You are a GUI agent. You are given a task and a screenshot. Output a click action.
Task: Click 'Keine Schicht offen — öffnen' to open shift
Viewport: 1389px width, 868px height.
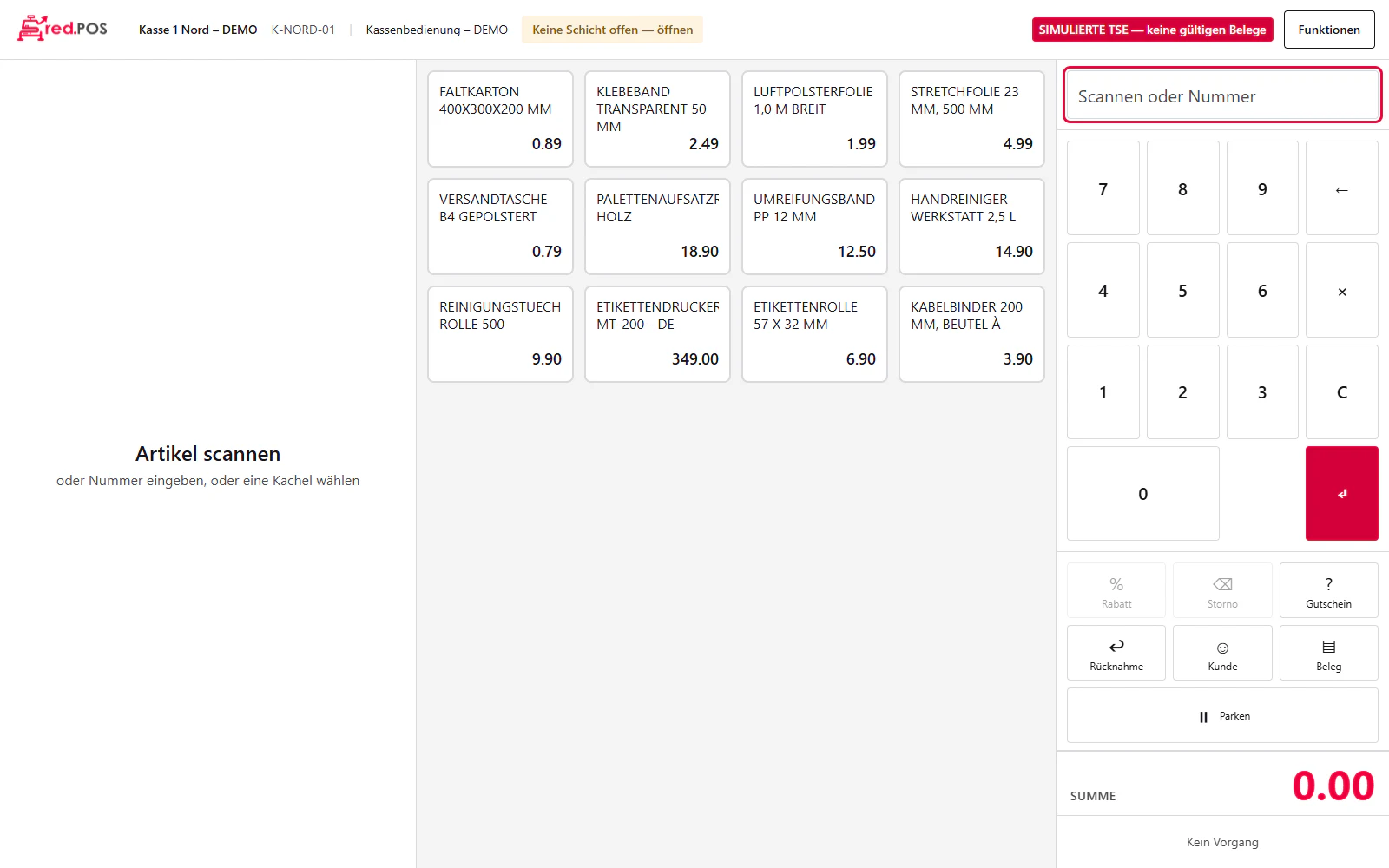coord(612,30)
